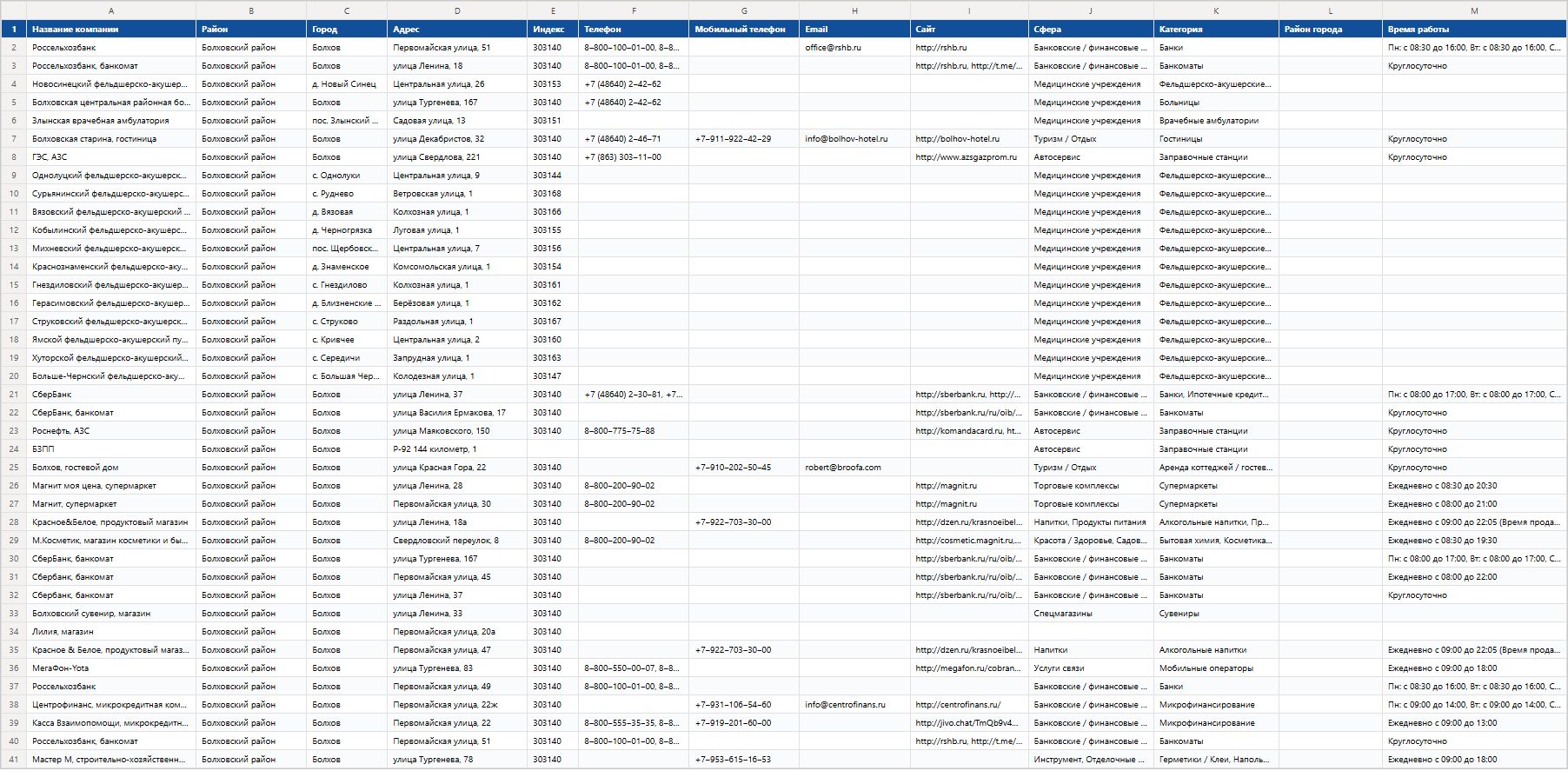Click the 'Адрес' header cell
Viewport: 1568px width, 784px height.
457,30
